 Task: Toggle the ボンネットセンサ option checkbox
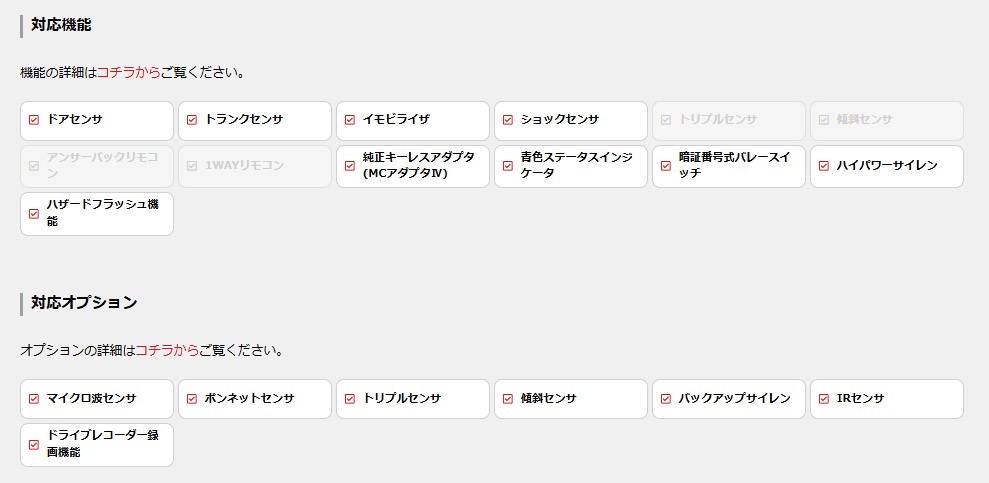coord(192,399)
